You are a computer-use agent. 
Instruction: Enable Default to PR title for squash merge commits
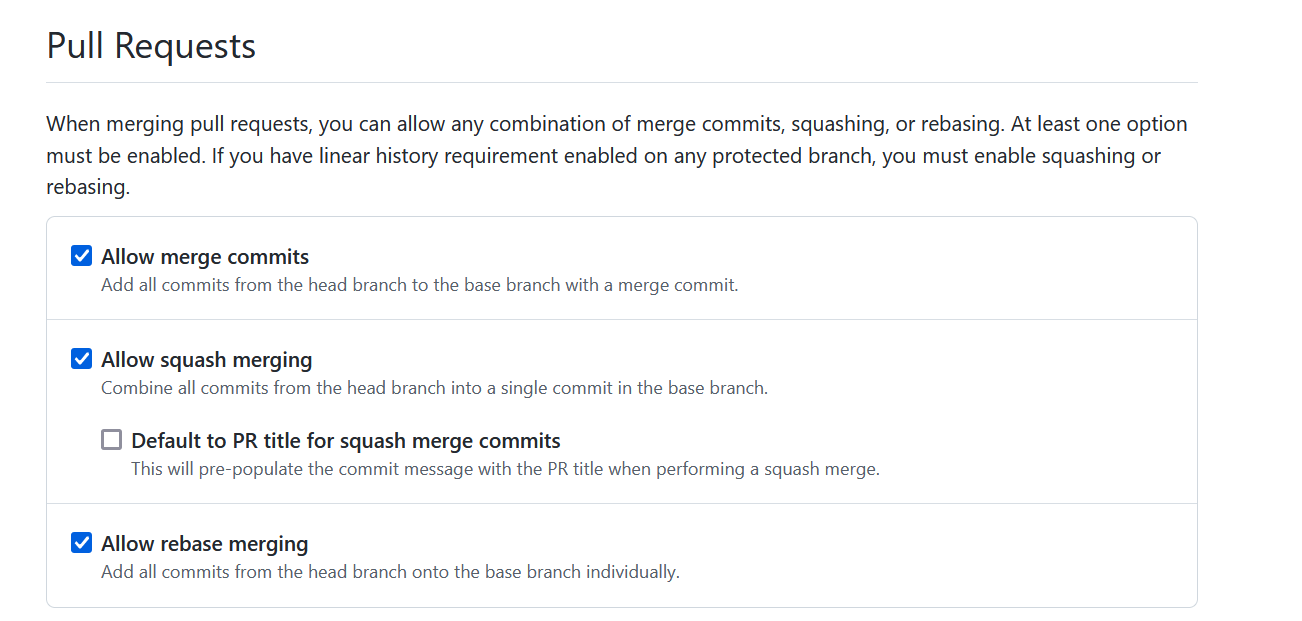point(111,439)
